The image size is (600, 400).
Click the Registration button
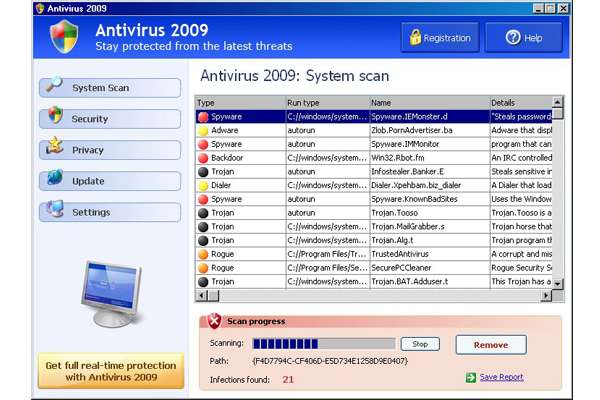(440, 38)
